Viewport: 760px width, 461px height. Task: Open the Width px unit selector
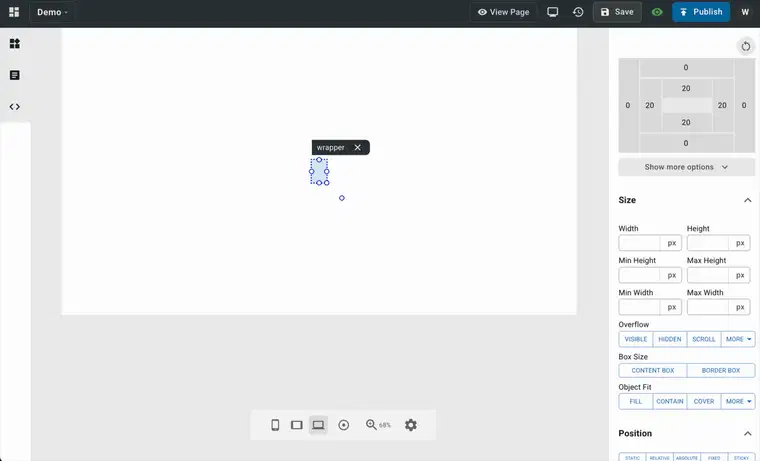tap(671, 243)
